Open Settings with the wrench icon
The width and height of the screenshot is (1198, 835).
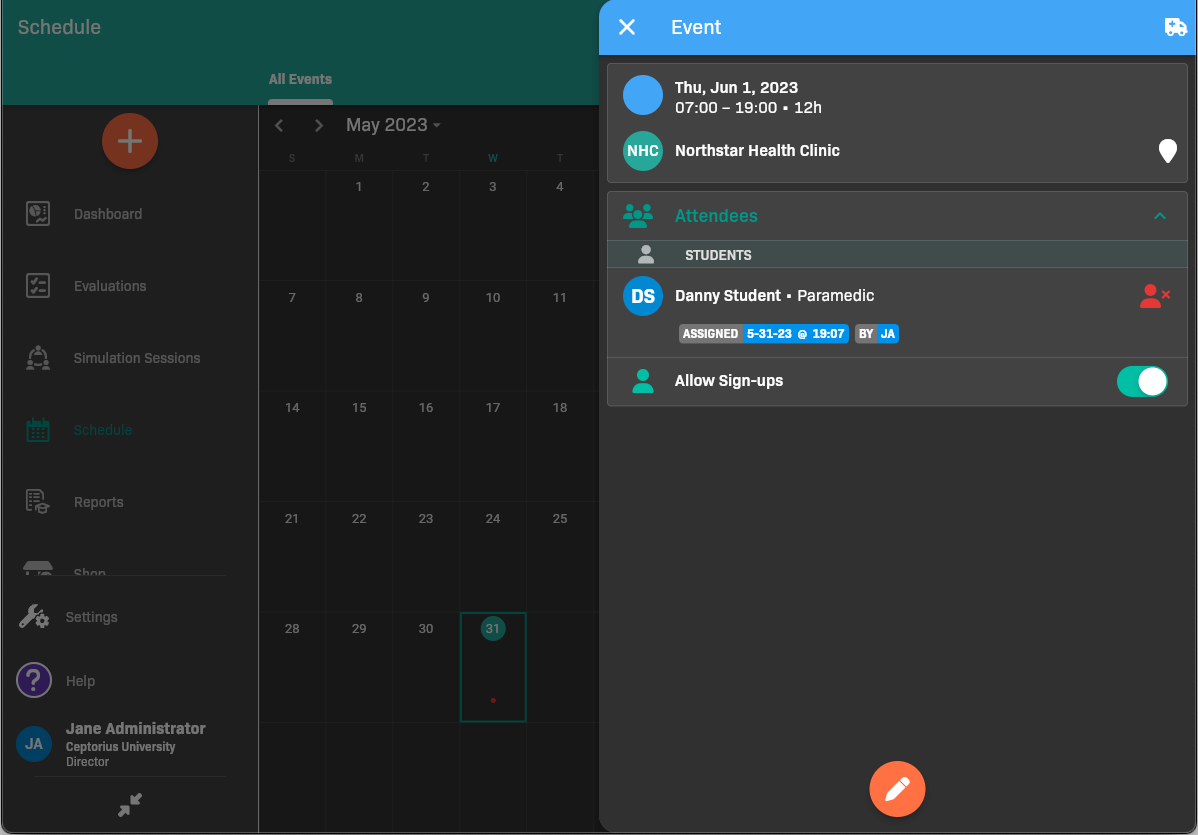coord(34,617)
